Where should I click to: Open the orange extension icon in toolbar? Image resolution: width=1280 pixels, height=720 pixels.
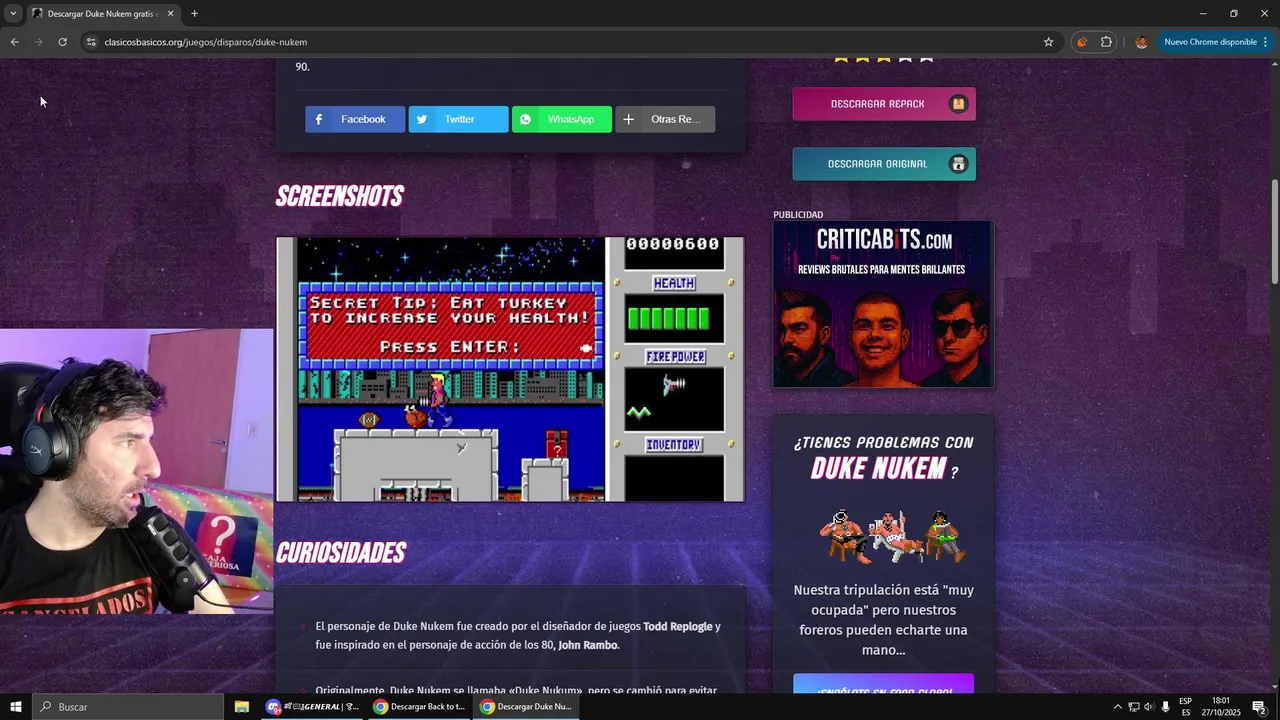1081,42
